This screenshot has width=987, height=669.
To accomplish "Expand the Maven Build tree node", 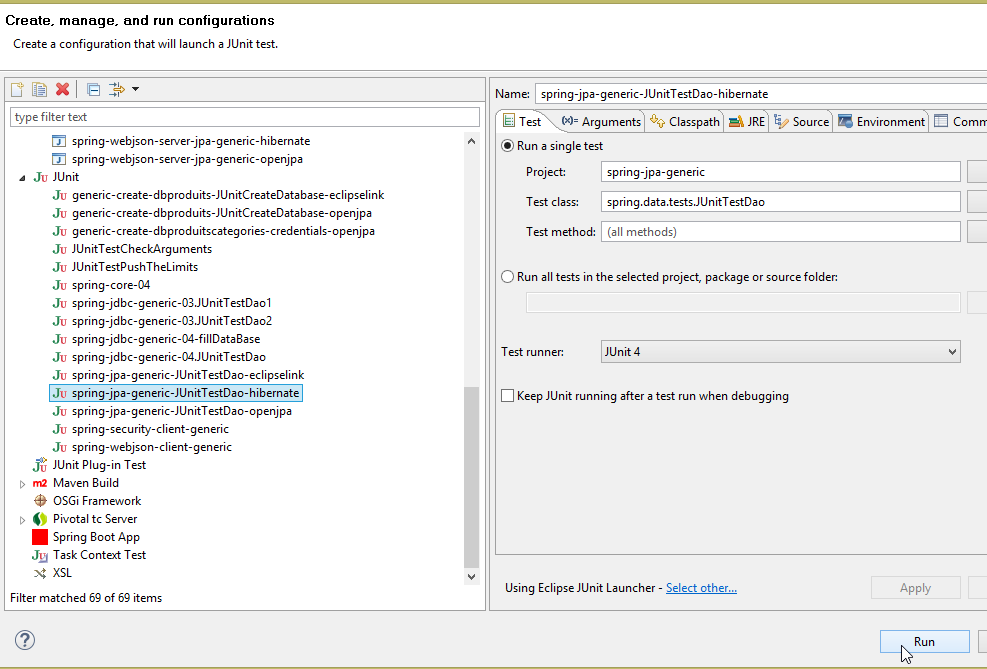I will [23, 484].
